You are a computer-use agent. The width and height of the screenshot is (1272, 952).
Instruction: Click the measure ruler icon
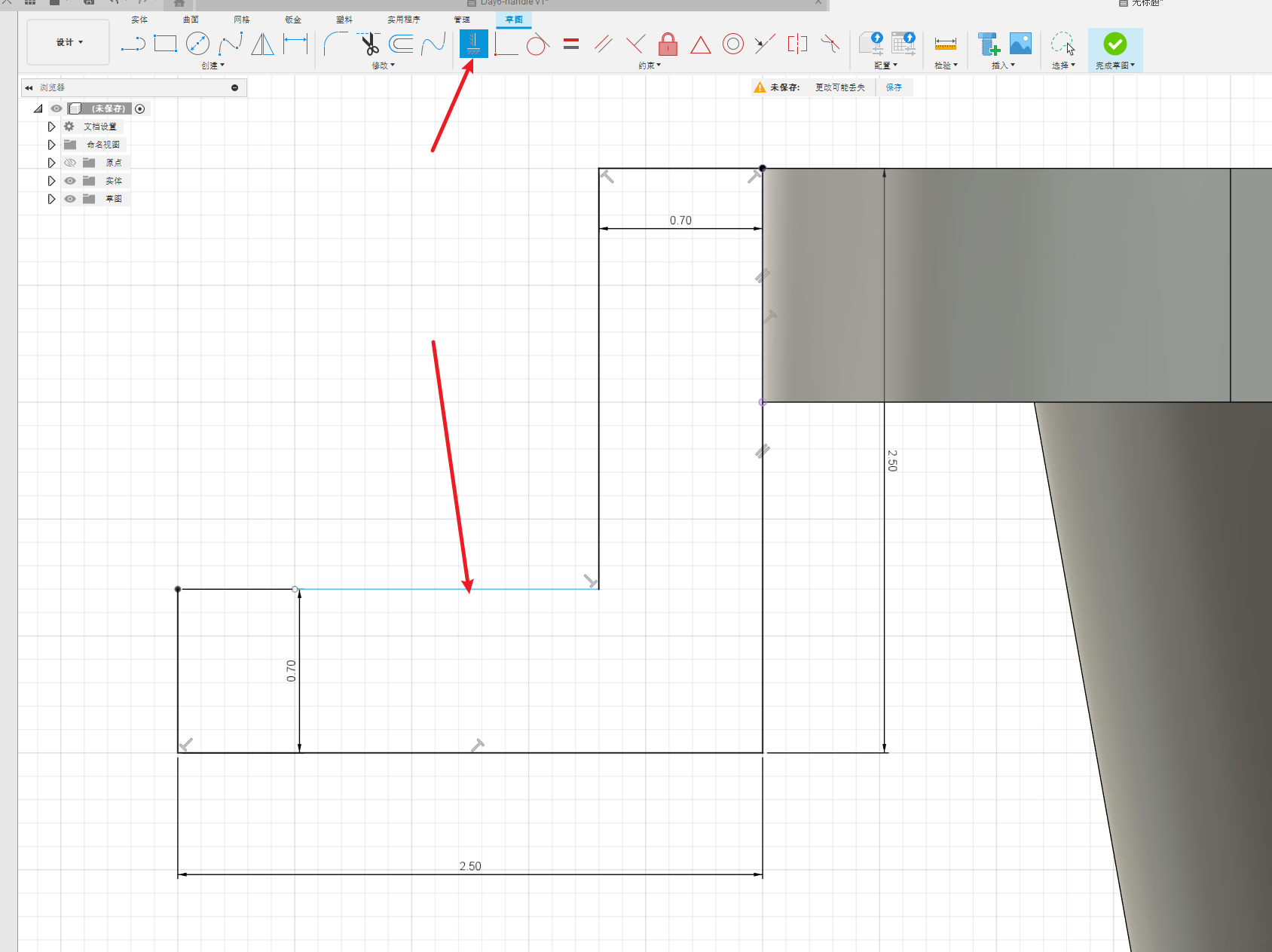(x=945, y=44)
